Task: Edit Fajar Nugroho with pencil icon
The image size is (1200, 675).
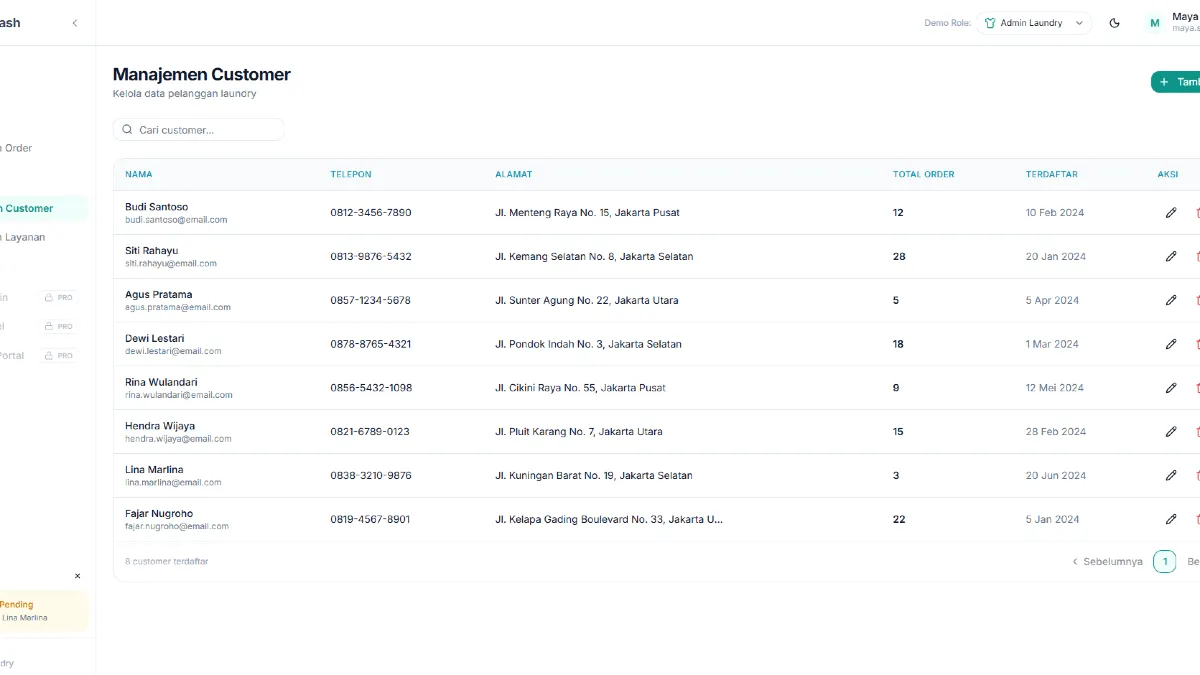Action: pos(1171,519)
